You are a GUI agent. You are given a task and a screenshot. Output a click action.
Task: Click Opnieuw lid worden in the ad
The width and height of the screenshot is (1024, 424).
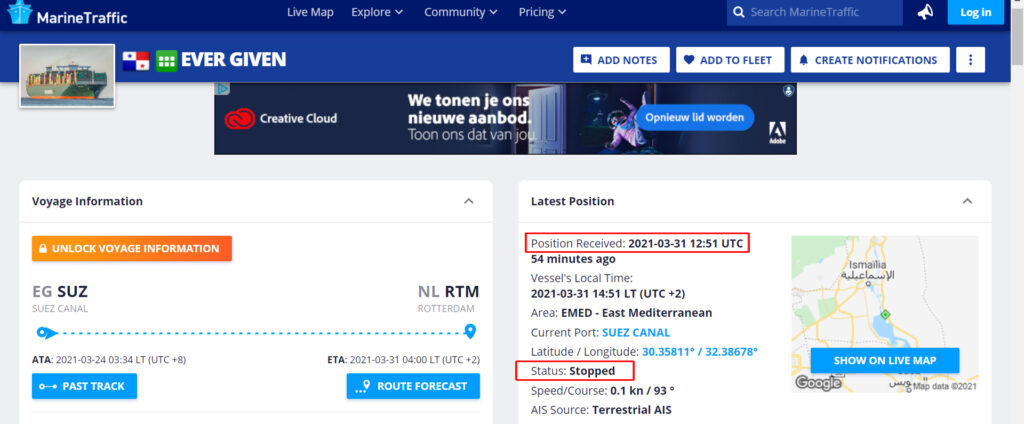tap(694, 118)
